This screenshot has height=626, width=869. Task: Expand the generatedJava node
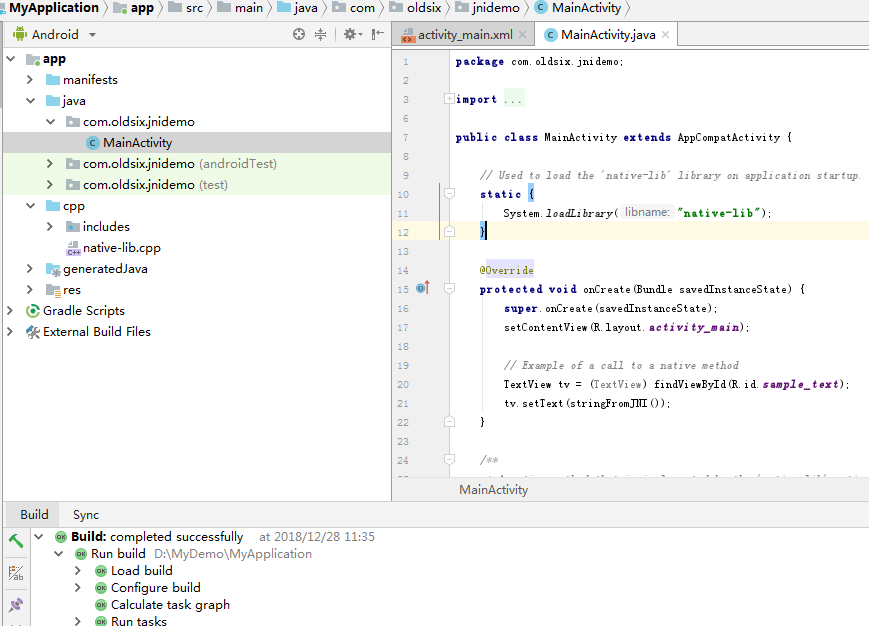point(30,269)
